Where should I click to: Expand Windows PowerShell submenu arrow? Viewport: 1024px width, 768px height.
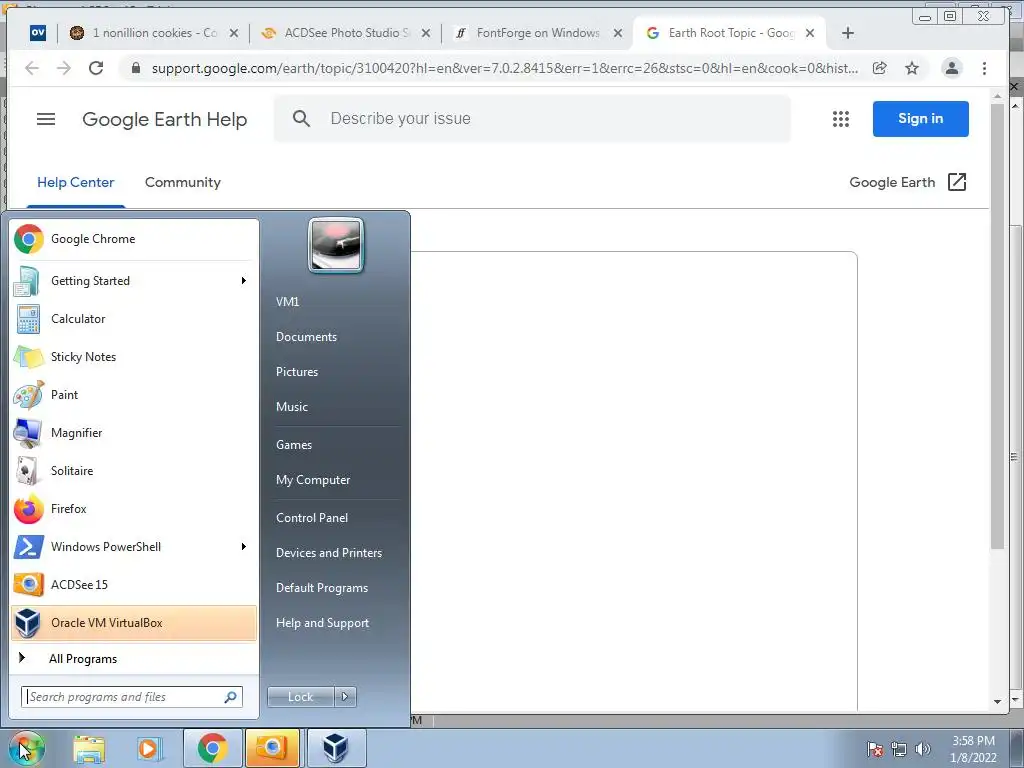pyautogui.click(x=243, y=547)
